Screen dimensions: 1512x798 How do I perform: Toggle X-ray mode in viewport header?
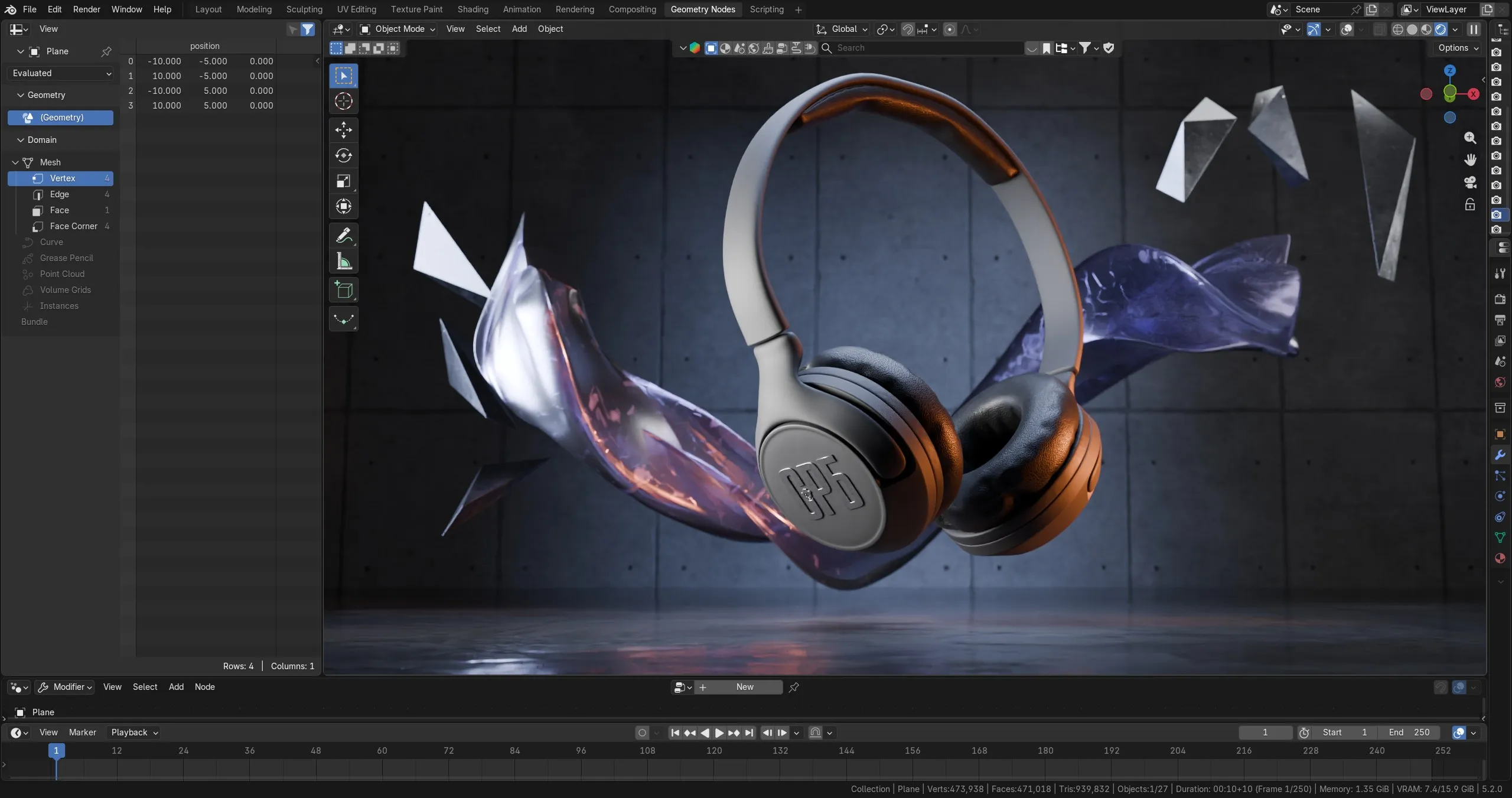(1379, 29)
